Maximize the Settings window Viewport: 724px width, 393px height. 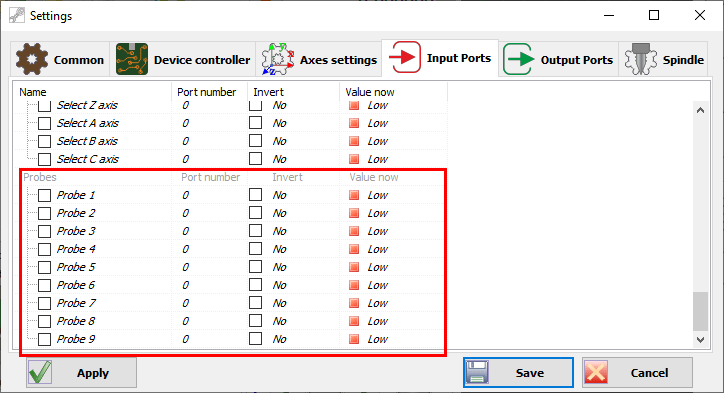654,15
